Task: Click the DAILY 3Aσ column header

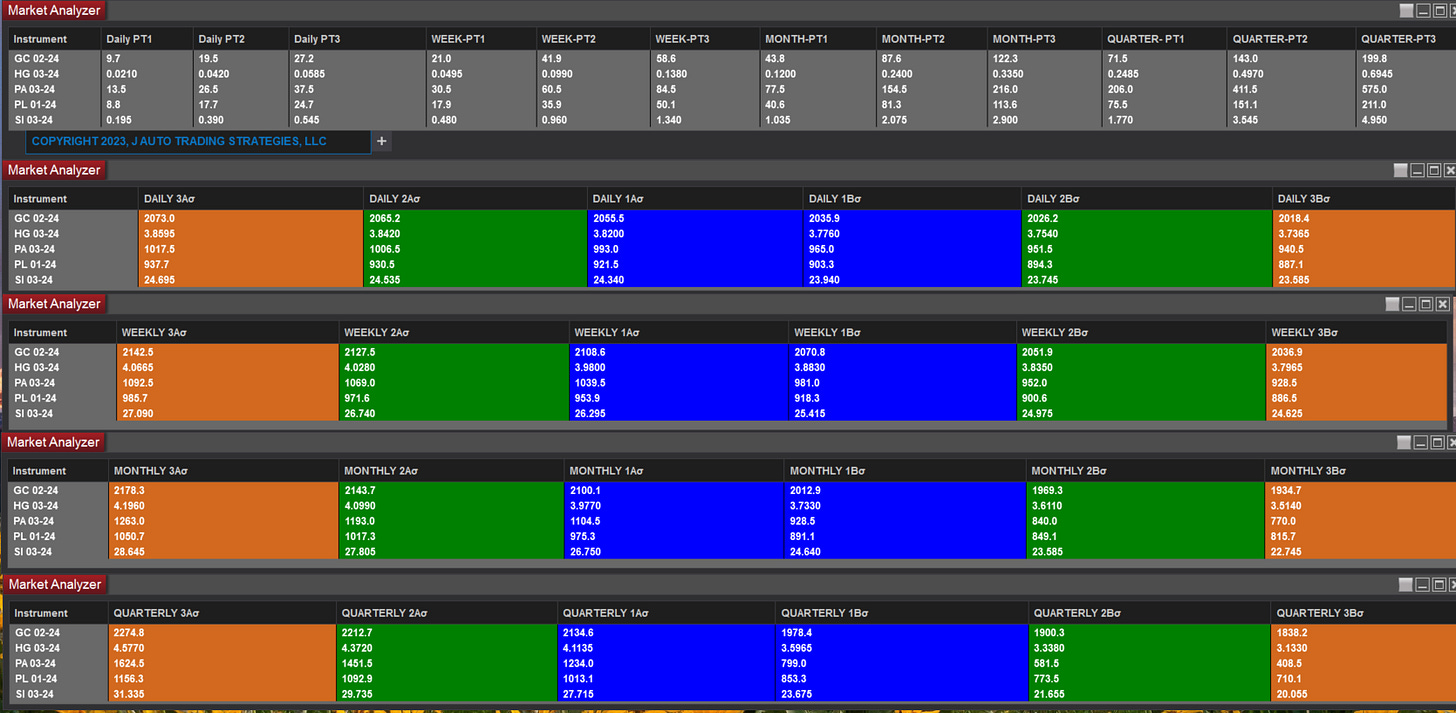Action: 250,199
